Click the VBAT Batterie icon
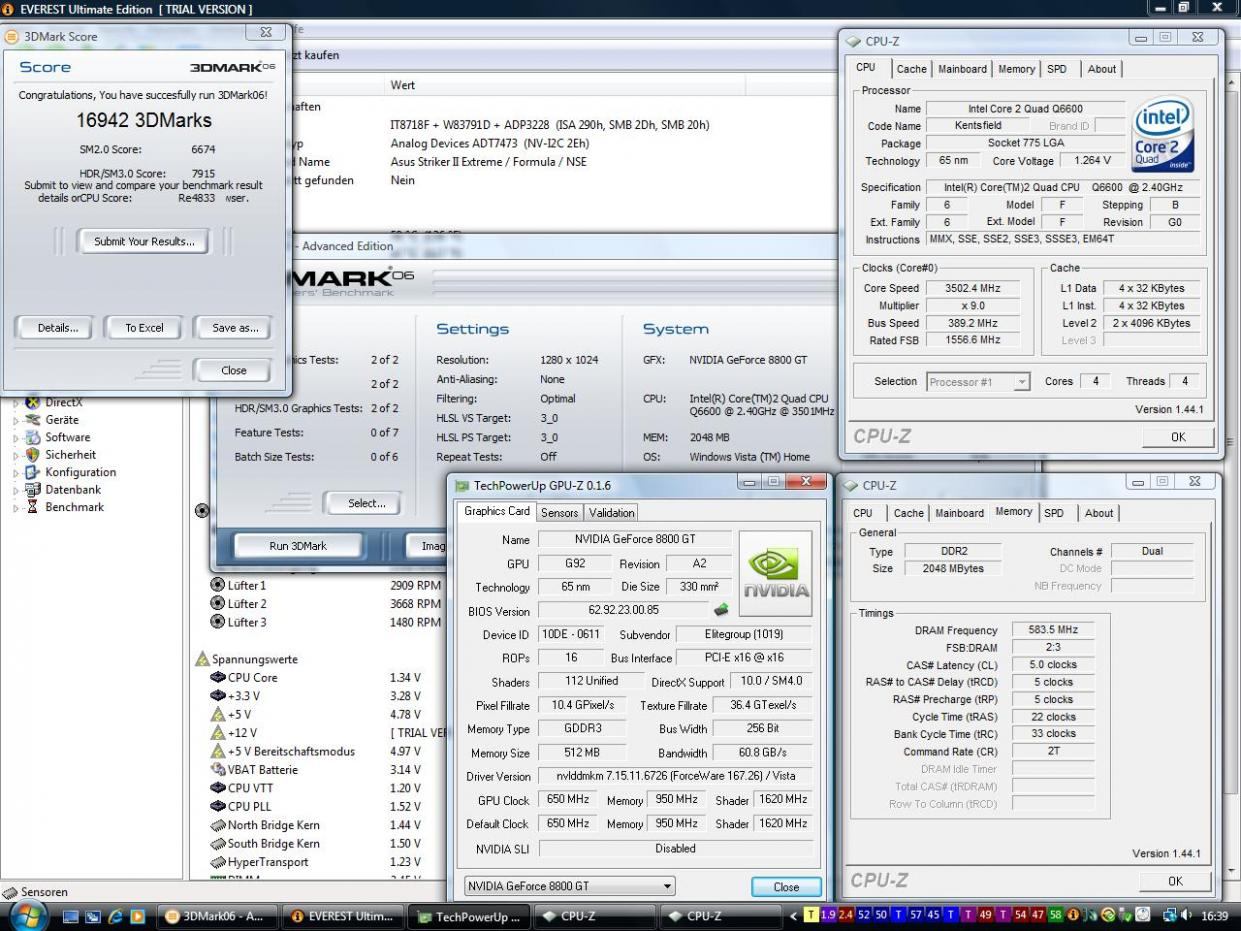 [218, 770]
